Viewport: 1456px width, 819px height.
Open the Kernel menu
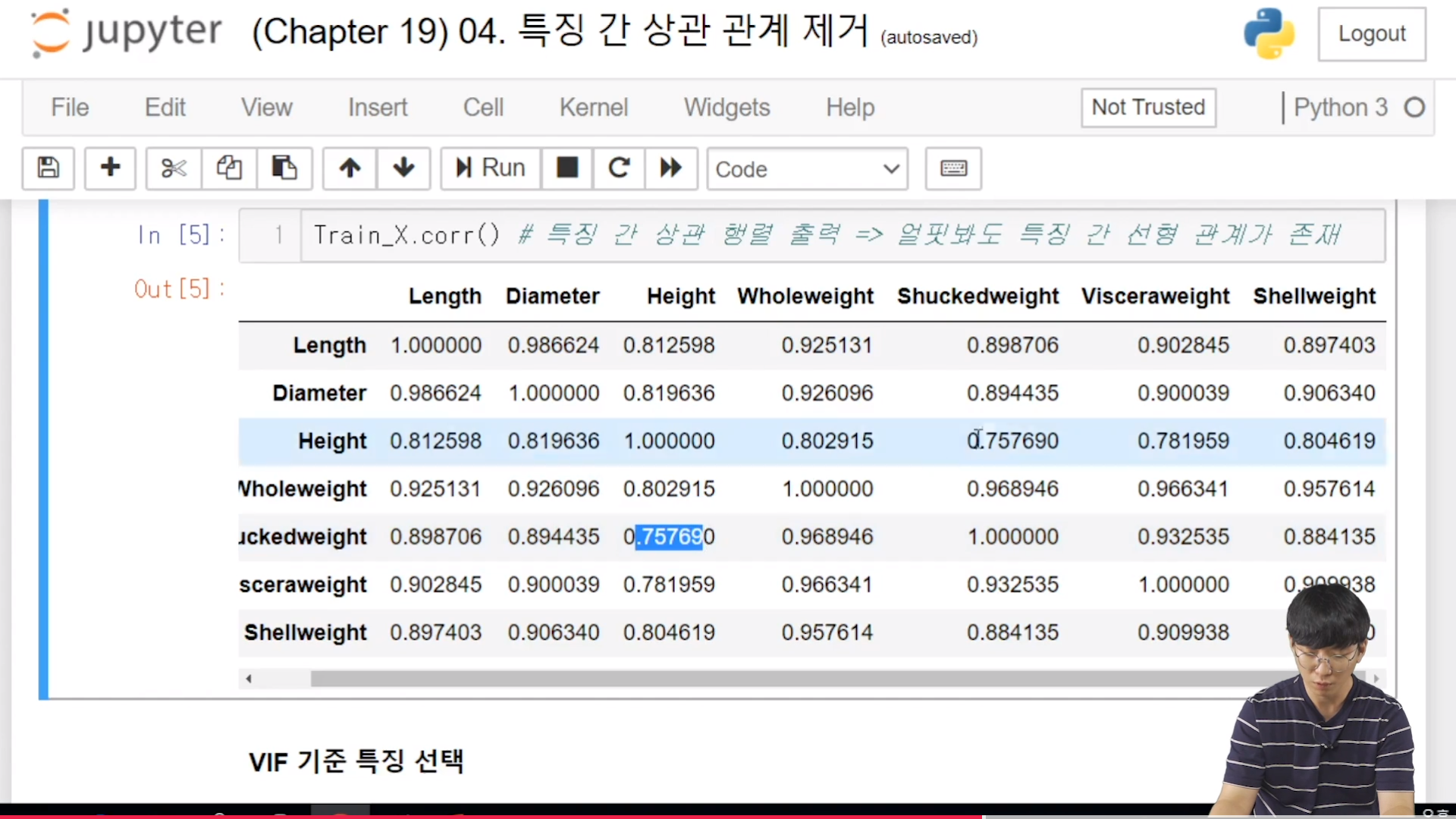(593, 107)
